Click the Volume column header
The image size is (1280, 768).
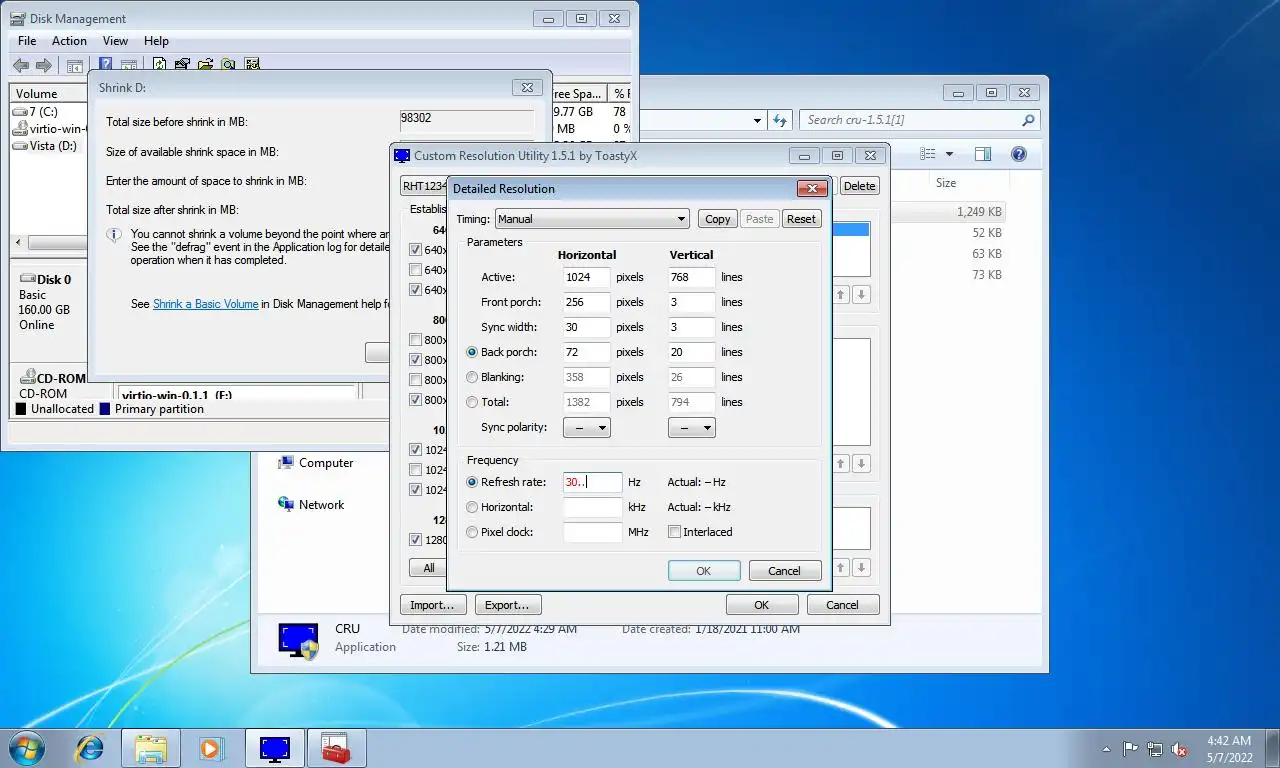coord(48,93)
